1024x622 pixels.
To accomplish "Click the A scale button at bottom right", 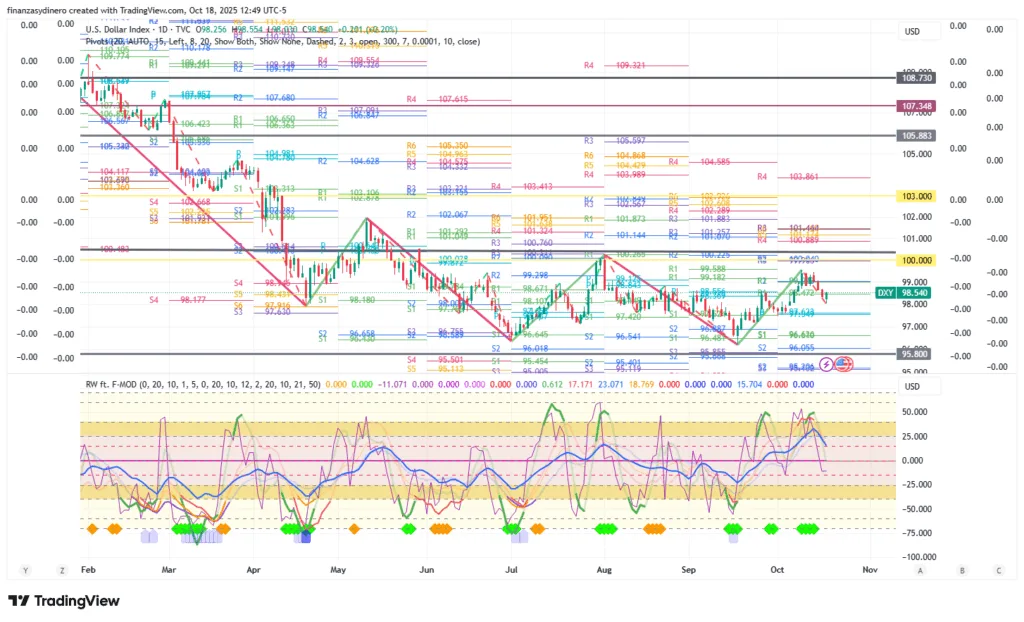I will click(x=920, y=570).
